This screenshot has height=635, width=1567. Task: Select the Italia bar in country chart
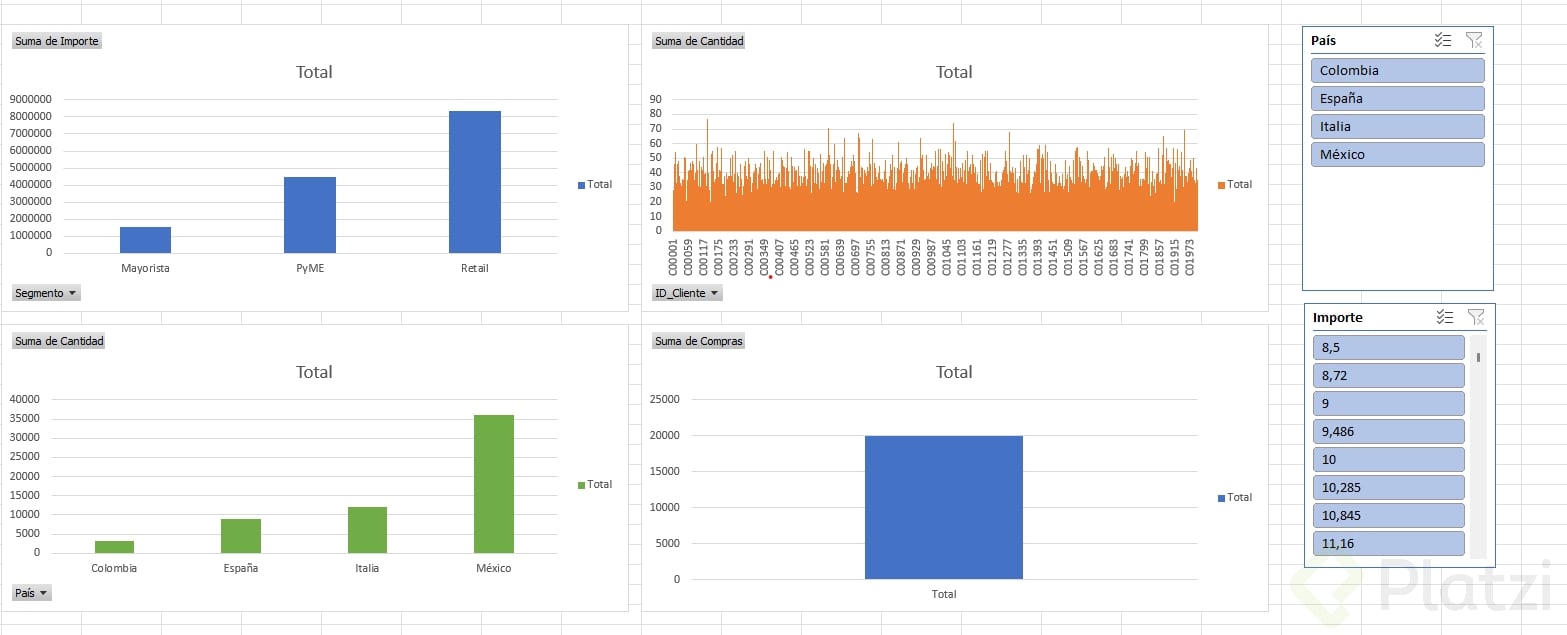pyautogui.click(x=367, y=530)
